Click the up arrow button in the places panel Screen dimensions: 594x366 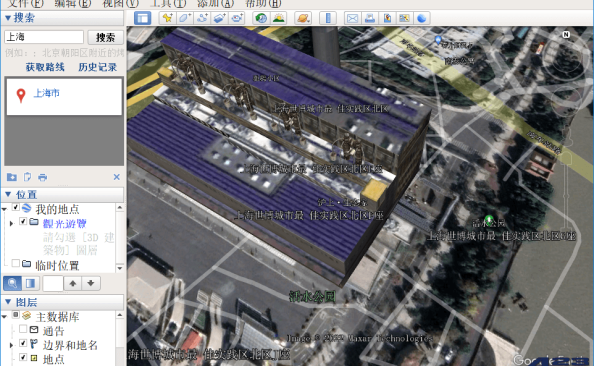pyautogui.click(x=73, y=283)
